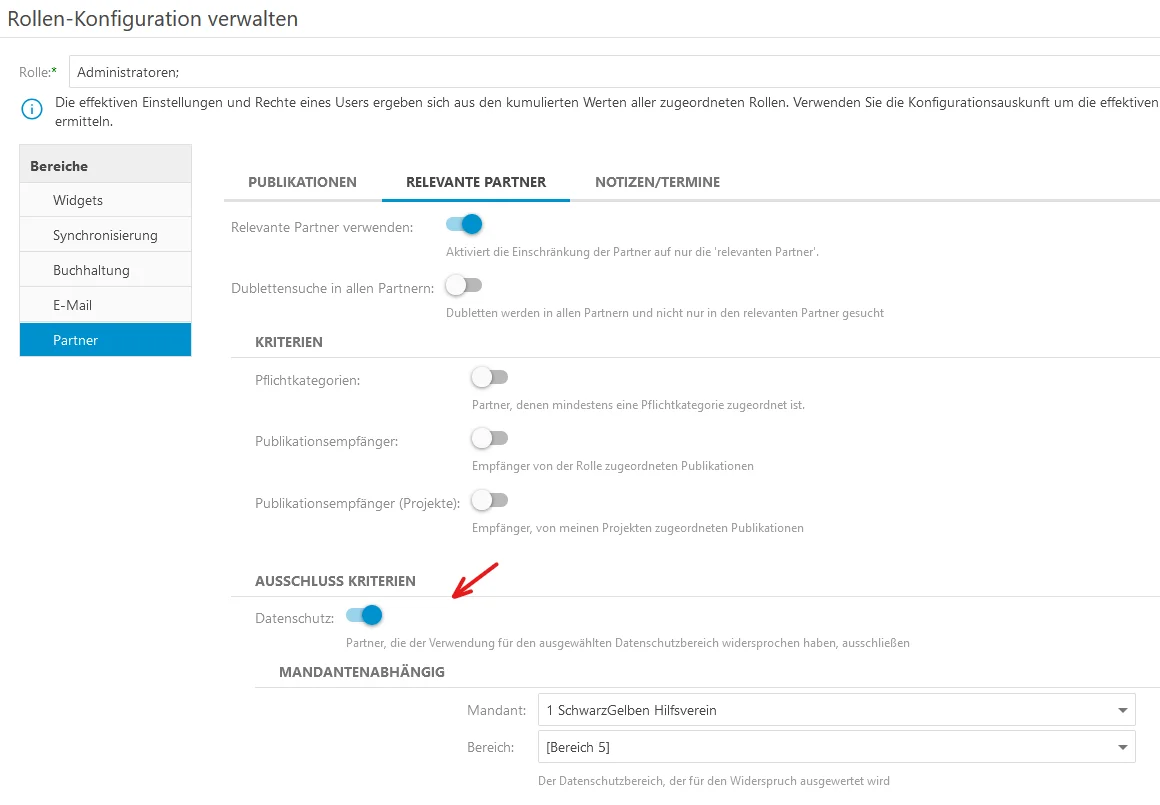Click the highlighted Partner sidebar entry
Screen dimensions: 1160x805
75,339
